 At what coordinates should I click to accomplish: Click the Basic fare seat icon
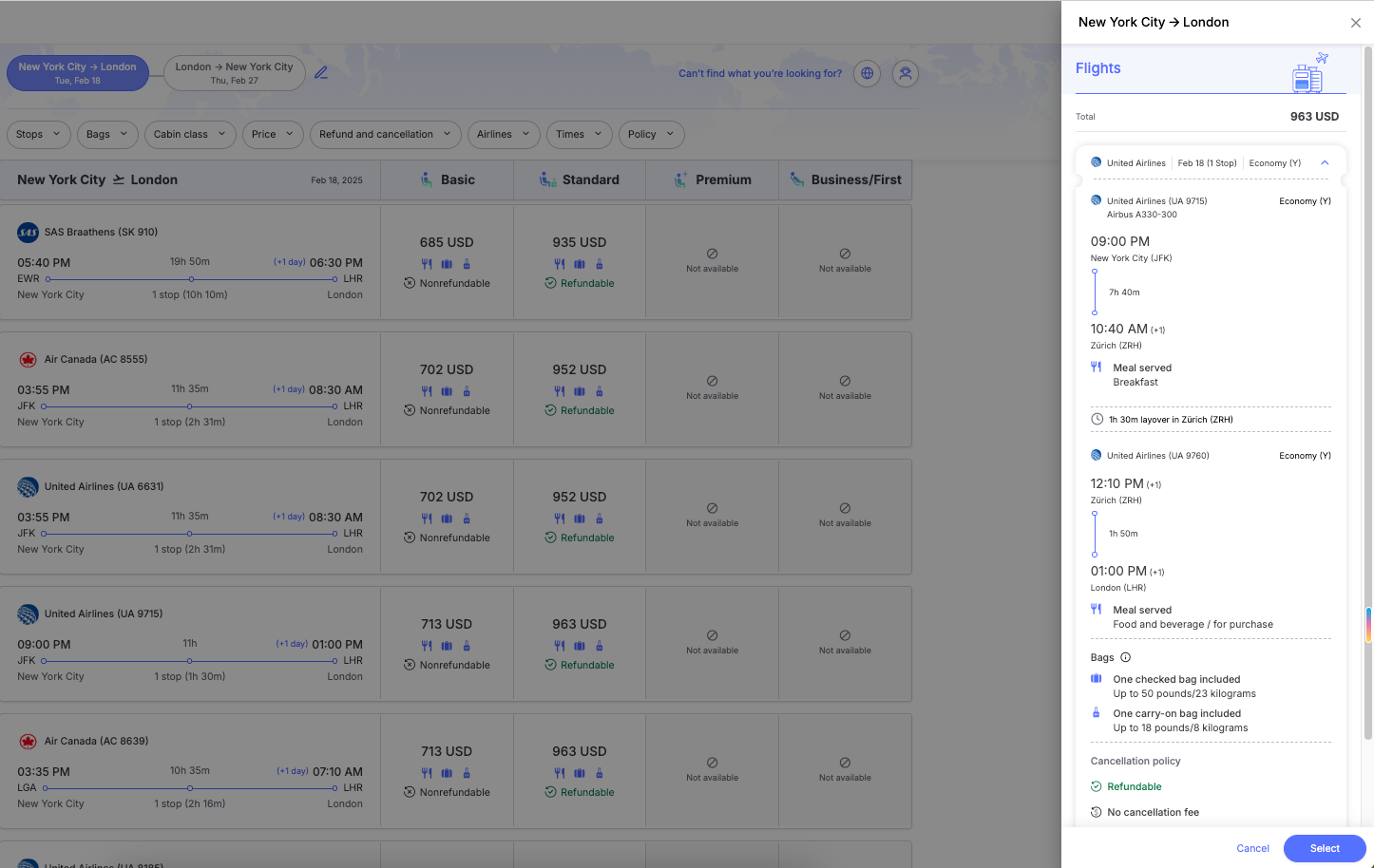pyautogui.click(x=427, y=179)
